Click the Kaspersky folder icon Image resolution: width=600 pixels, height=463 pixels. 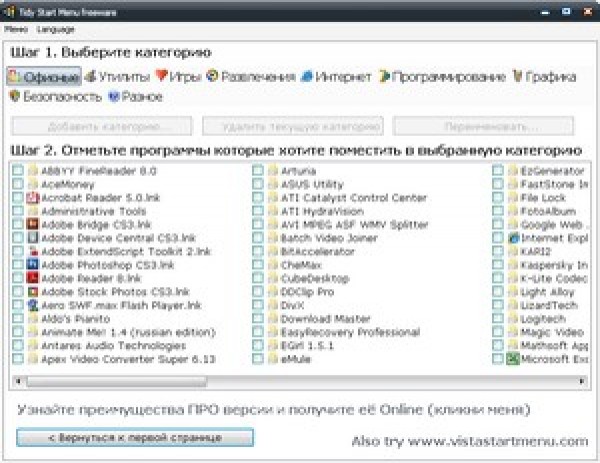pyautogui.click(x=513, y=265)
